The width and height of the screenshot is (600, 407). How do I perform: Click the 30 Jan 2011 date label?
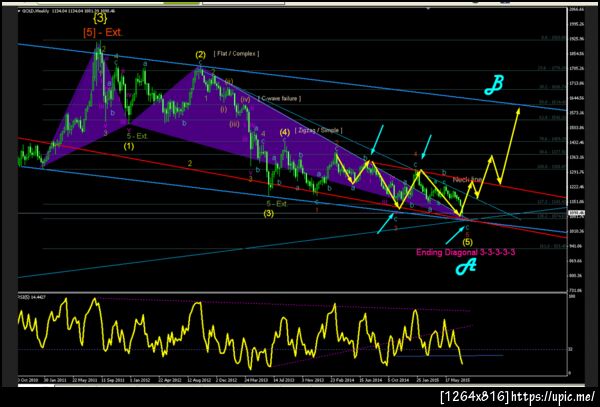point(55,380)
